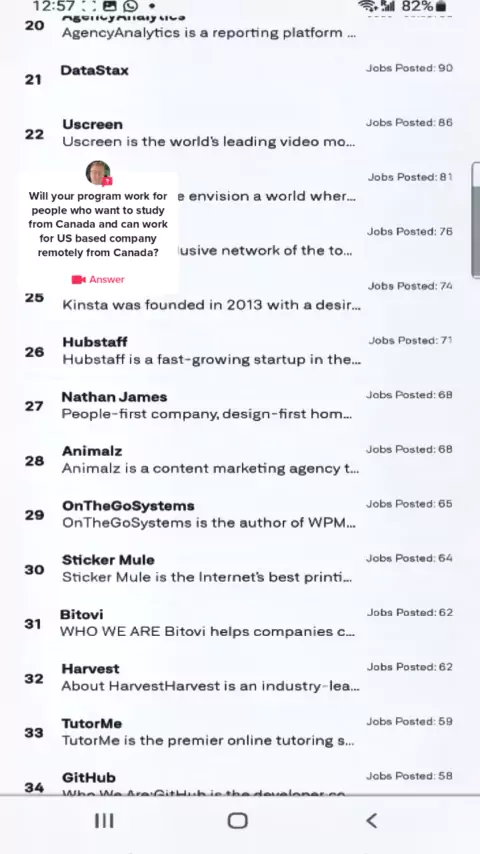480x854 pixels.
Task: Tap the WhatsApp notification icon in status bar
Action: pyautogui.click(x=131, y=6)
